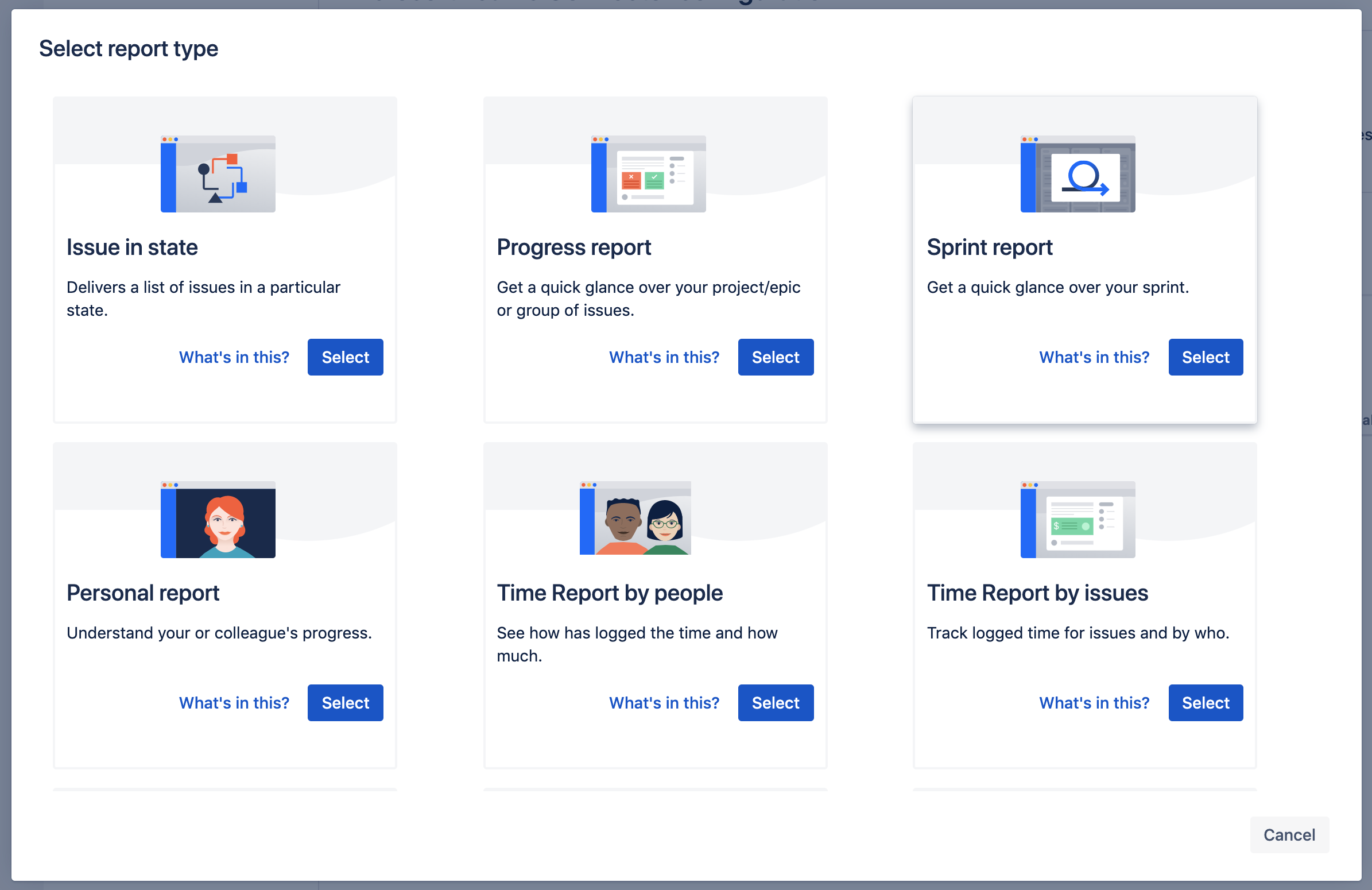This screenshot has height=890, width=1372.
Task: Choose Select on the Sprint report card
Action: click(1205, 357)
